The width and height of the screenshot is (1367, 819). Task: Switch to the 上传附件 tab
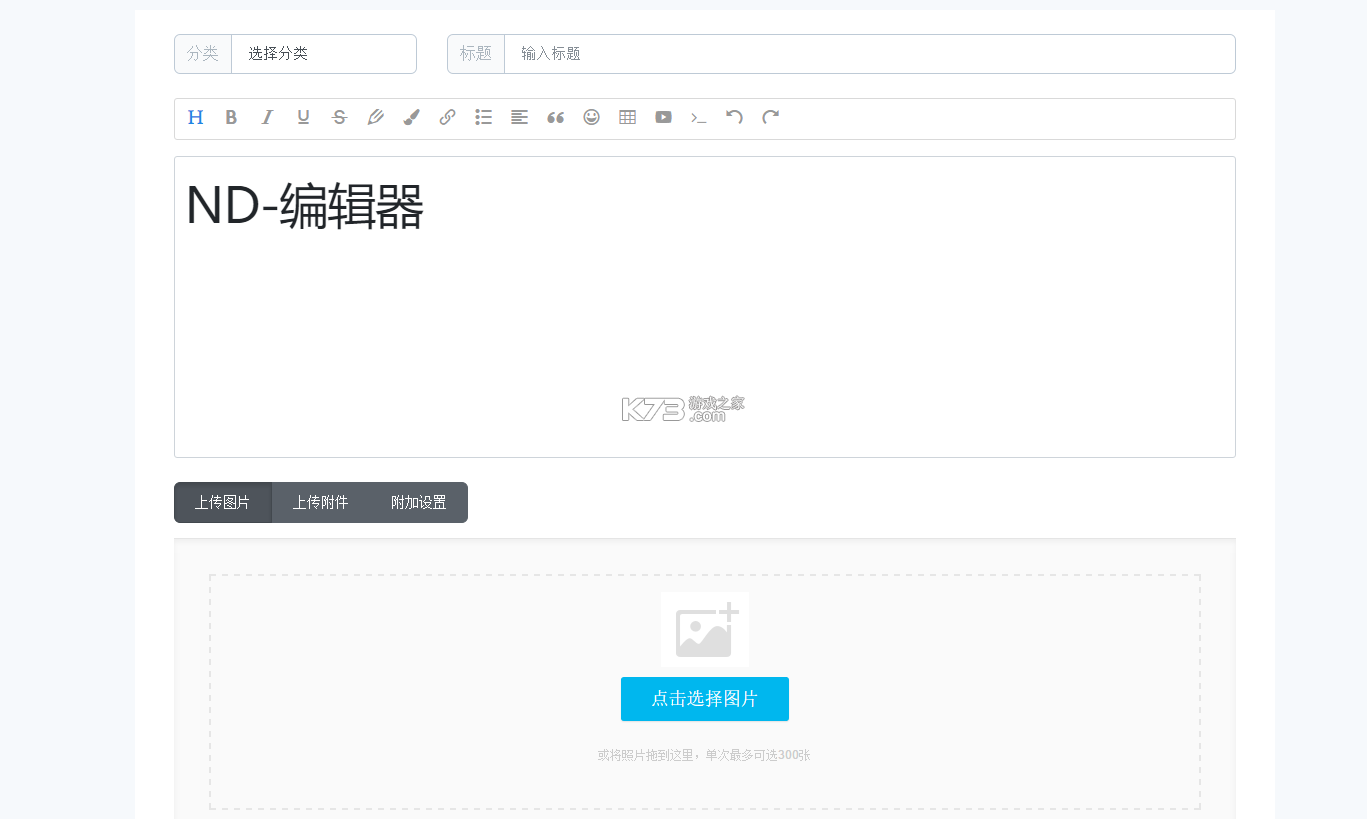pyautogui.click(x=321, y=502)
